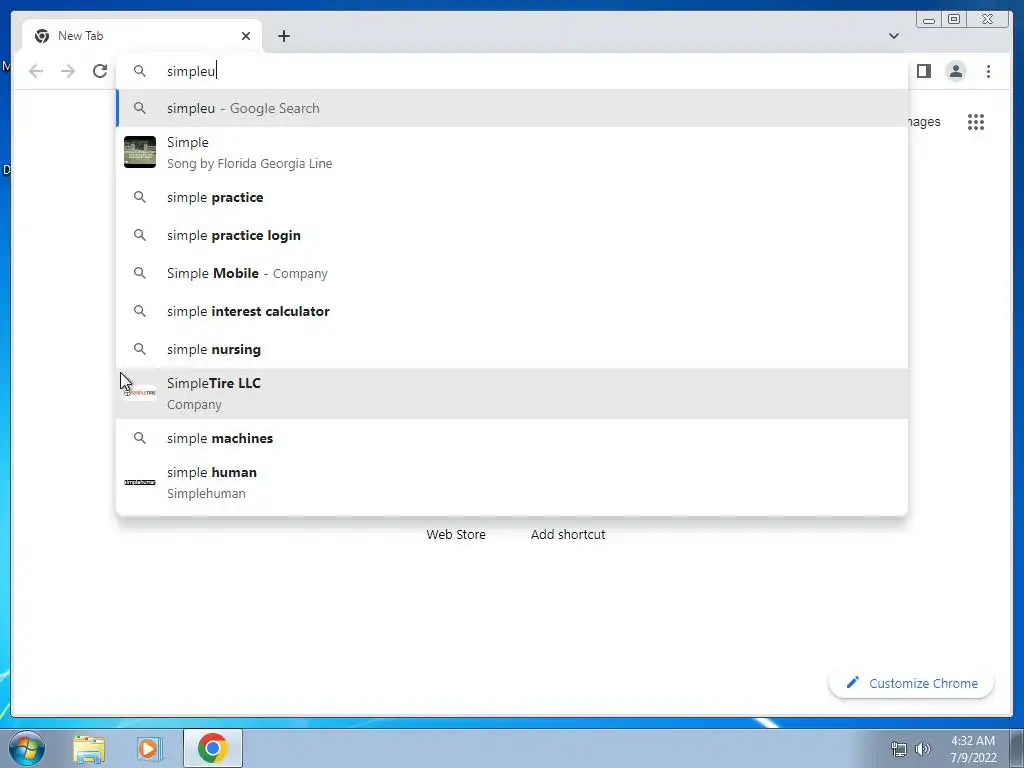1024x768 pixels.
Task: Reload the current page
Action: [99, 71]
